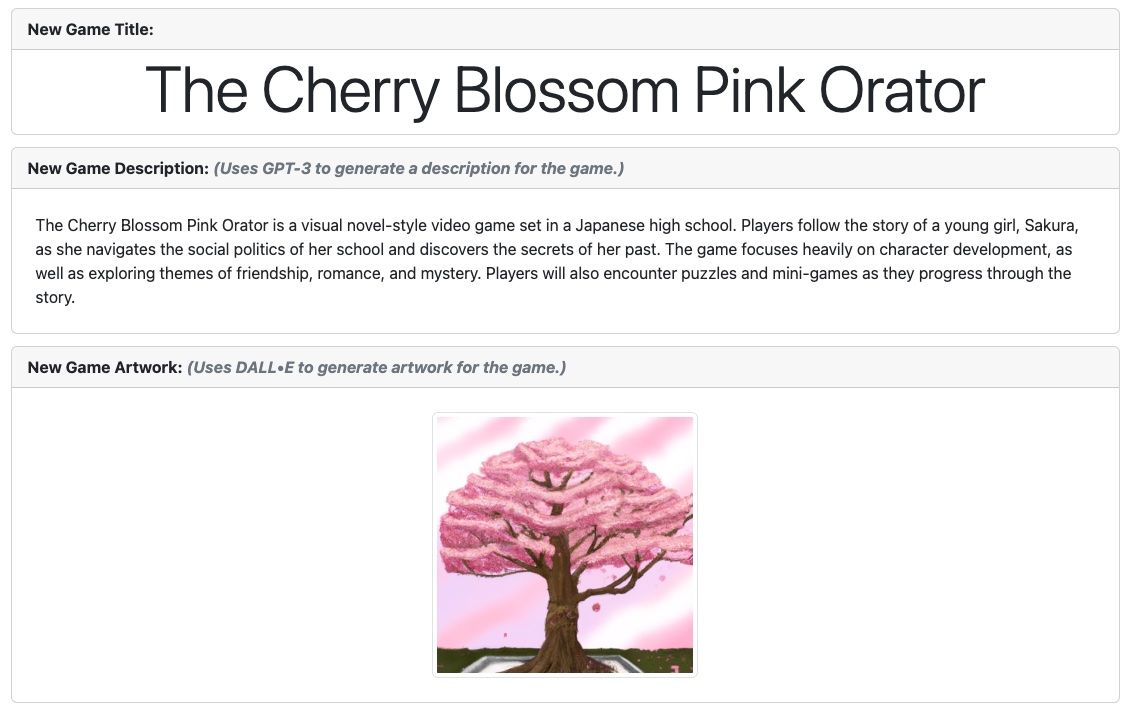This screenshot has width=1132, height=710.
Task: Click the "New Game Title:" label
Action: pos(90,29)
